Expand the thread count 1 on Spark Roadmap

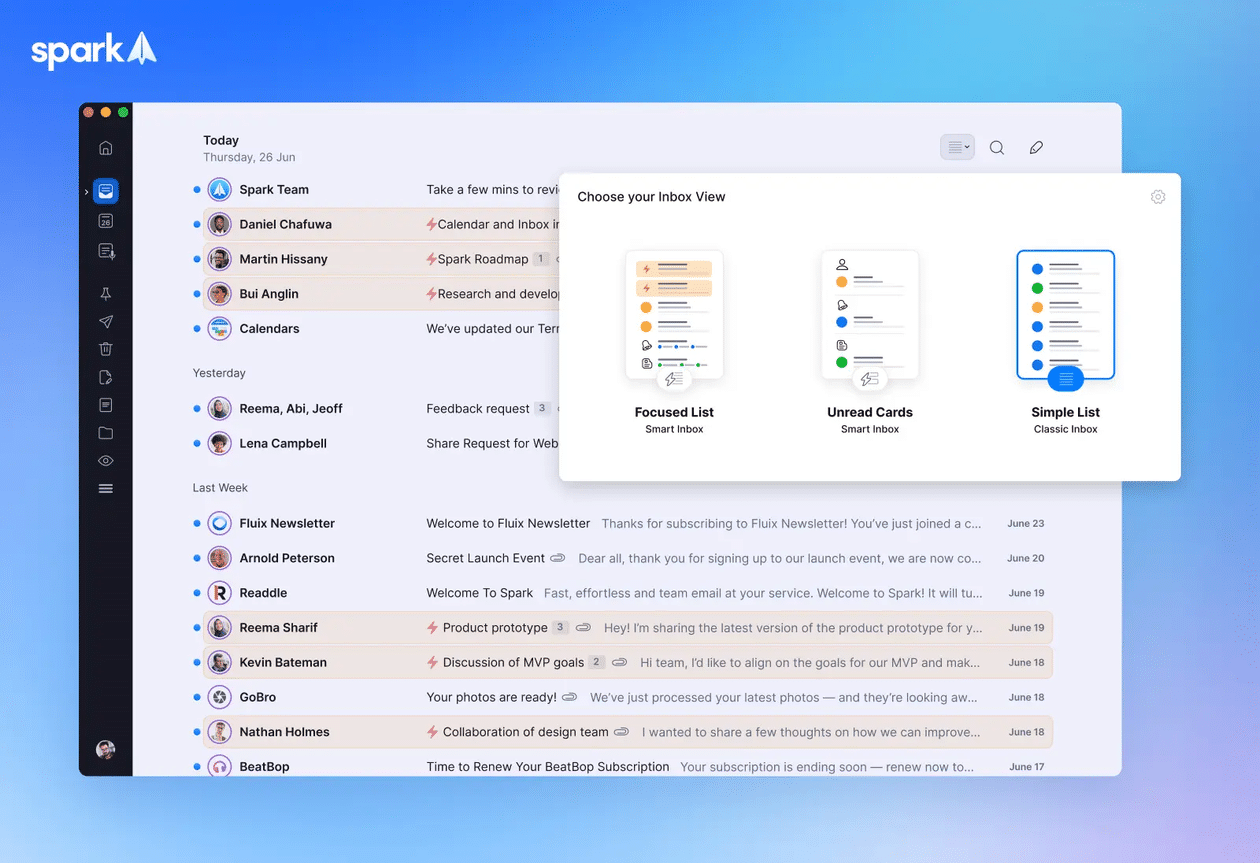541,259
